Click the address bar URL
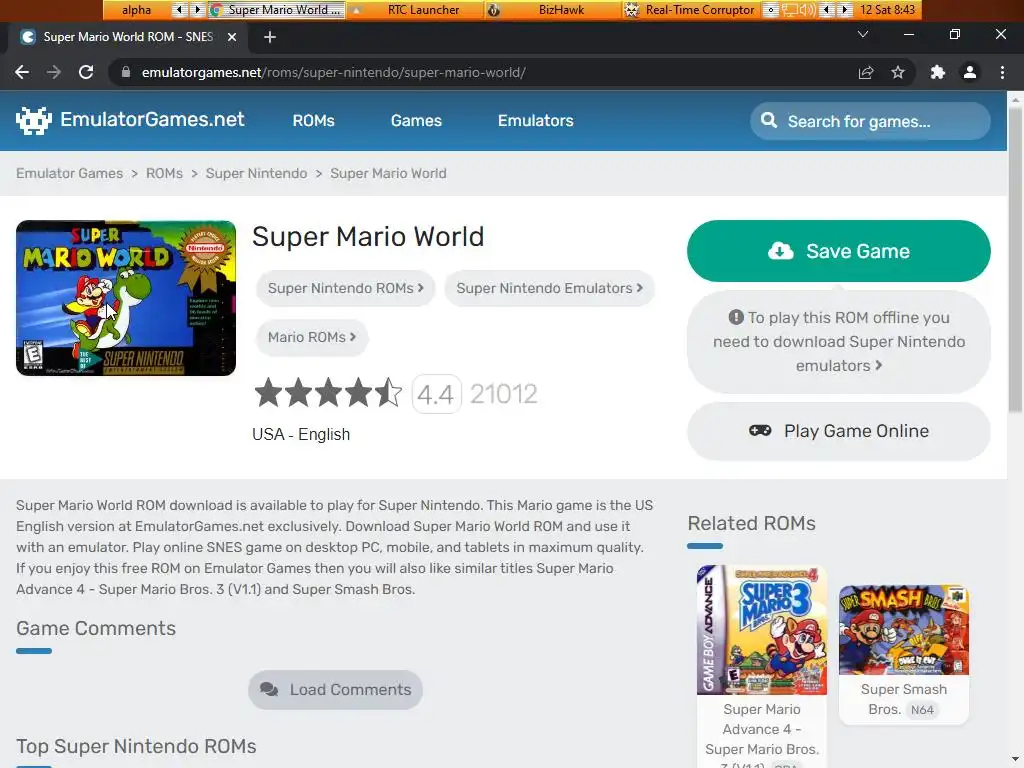The image size is (1024, 768). click(x=334, y=72)
